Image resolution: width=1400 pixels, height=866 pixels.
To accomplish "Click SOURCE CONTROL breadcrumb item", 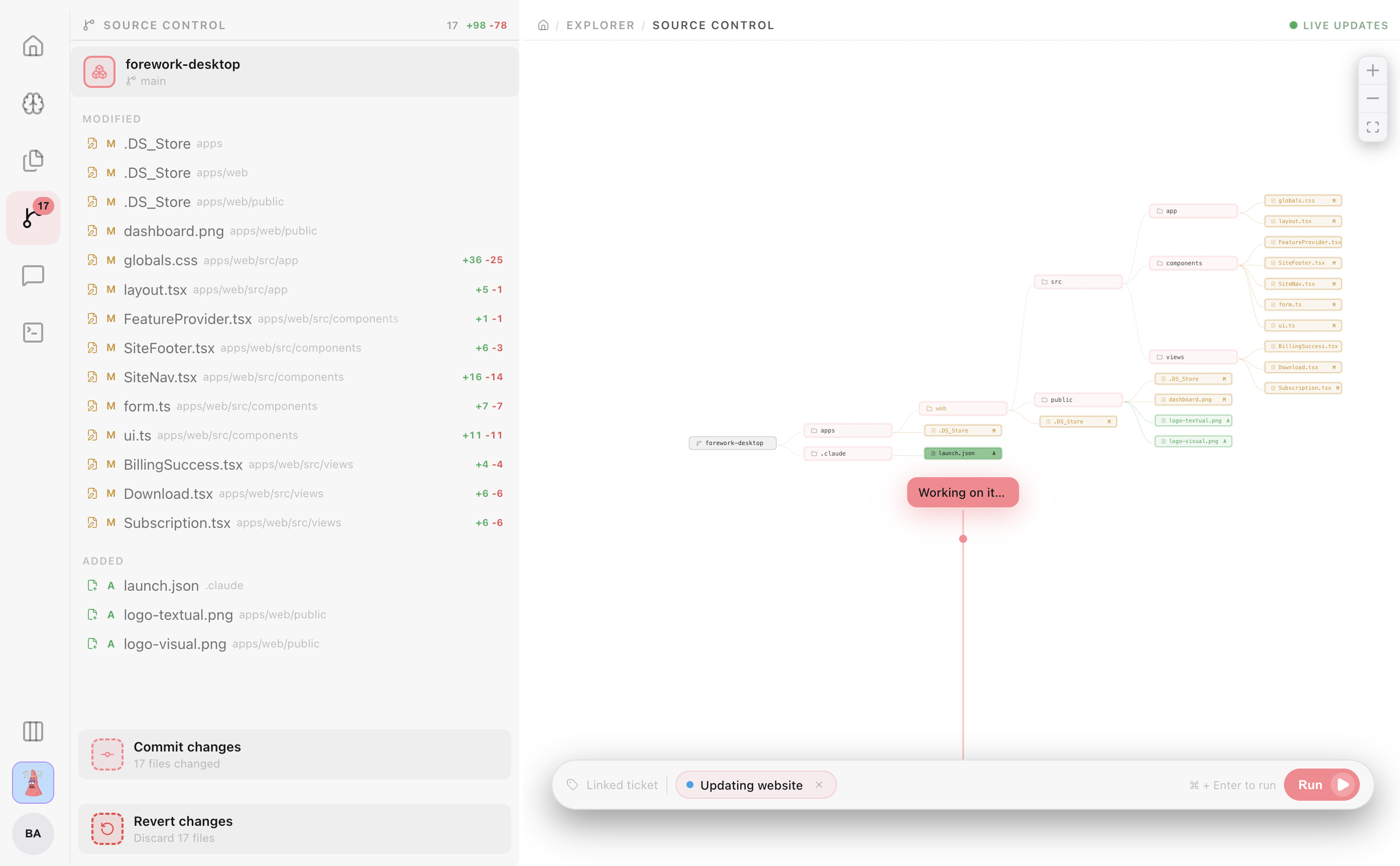I will pos(713,25).
